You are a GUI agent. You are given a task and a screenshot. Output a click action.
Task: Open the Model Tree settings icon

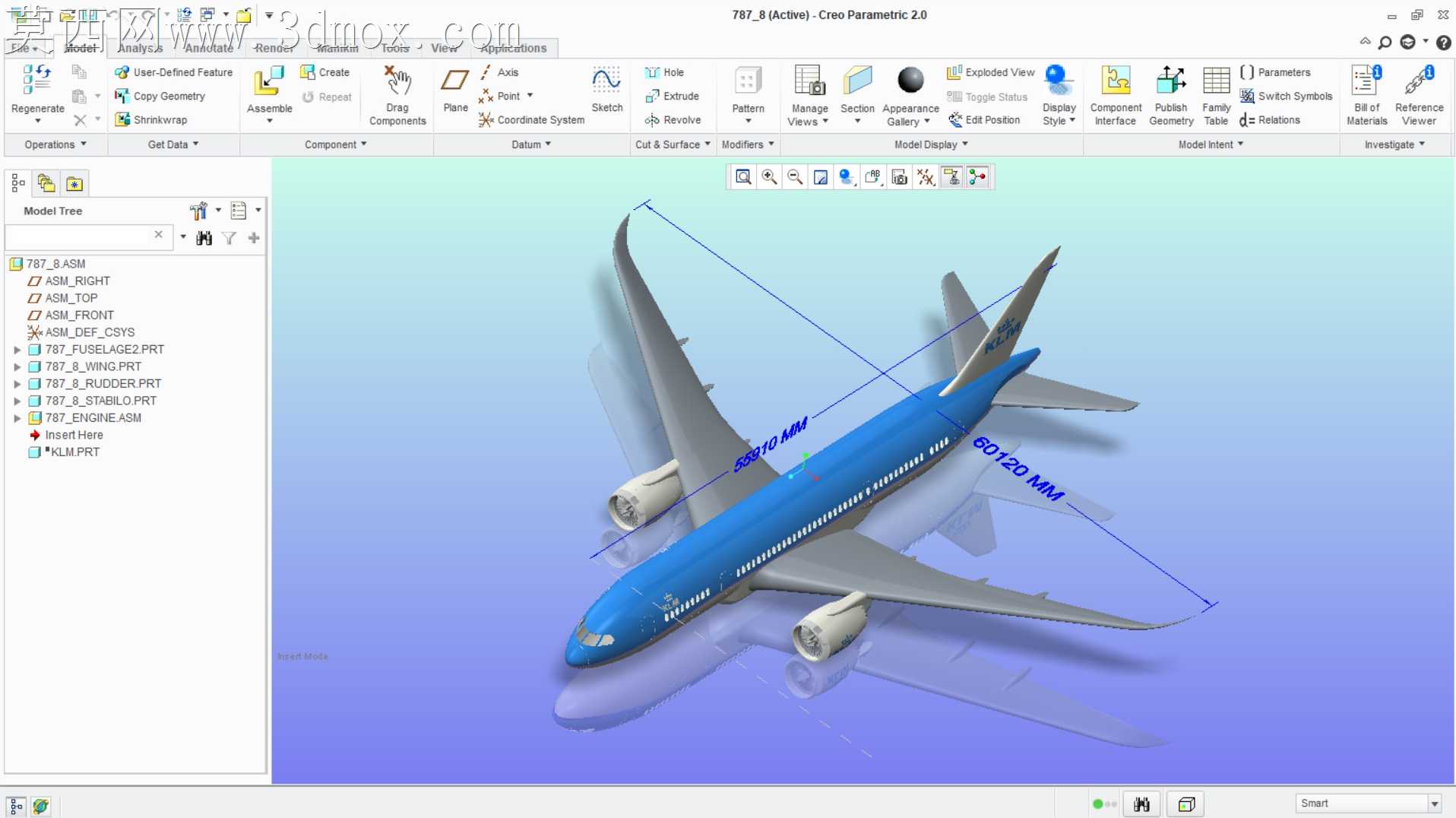[x=198, y=211]
